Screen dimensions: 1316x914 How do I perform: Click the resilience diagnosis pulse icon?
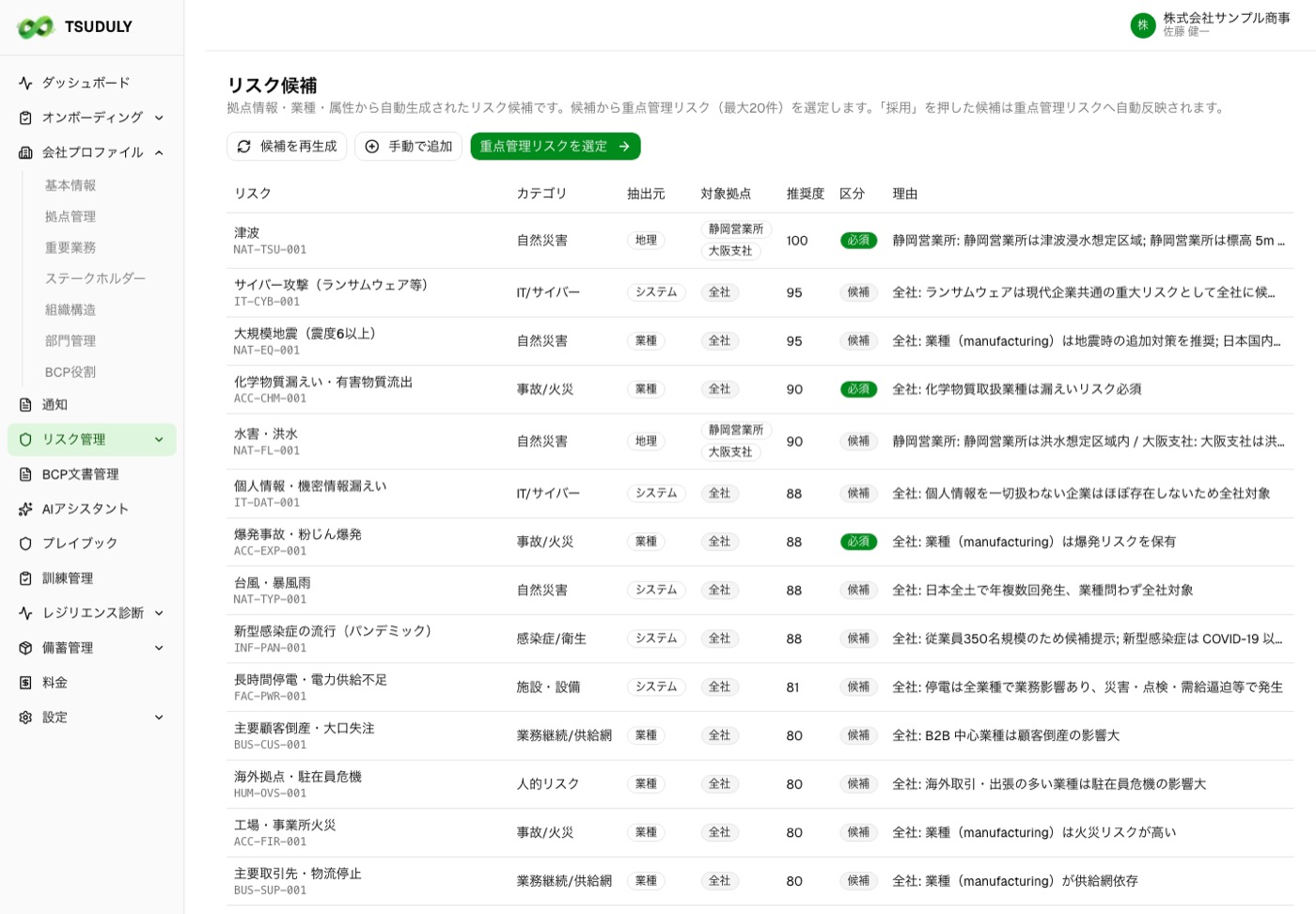click(x=25, y=613)
